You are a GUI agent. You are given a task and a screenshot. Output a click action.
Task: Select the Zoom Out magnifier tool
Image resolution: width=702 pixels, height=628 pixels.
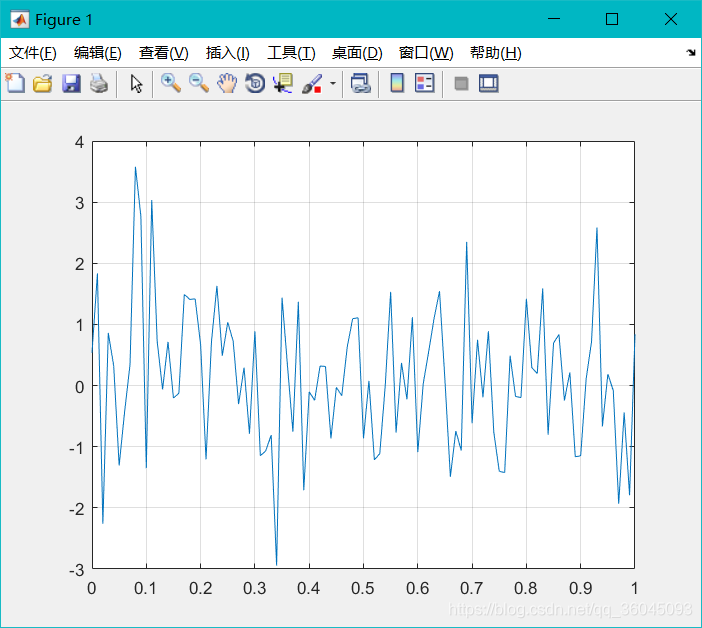199,84
